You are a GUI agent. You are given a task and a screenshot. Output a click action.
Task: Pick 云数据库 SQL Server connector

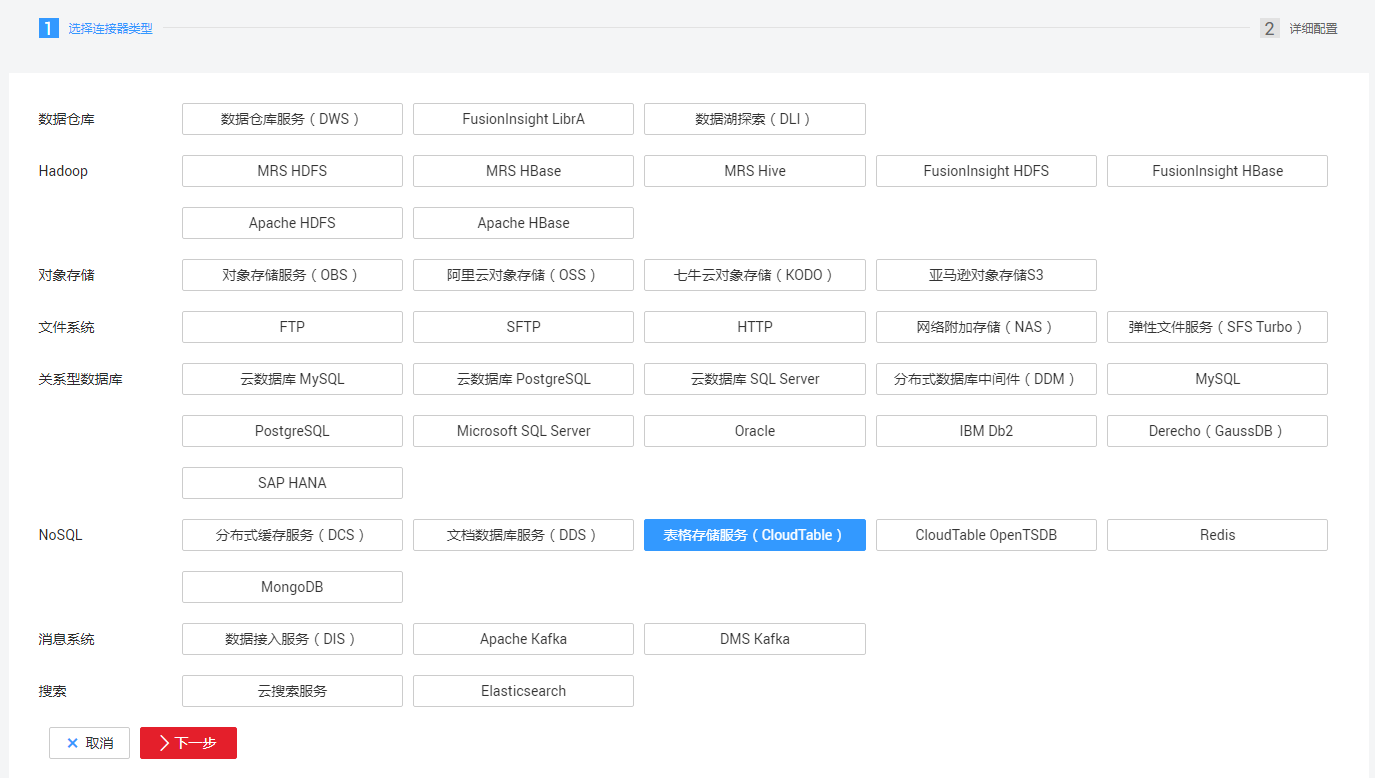(755, 379)
